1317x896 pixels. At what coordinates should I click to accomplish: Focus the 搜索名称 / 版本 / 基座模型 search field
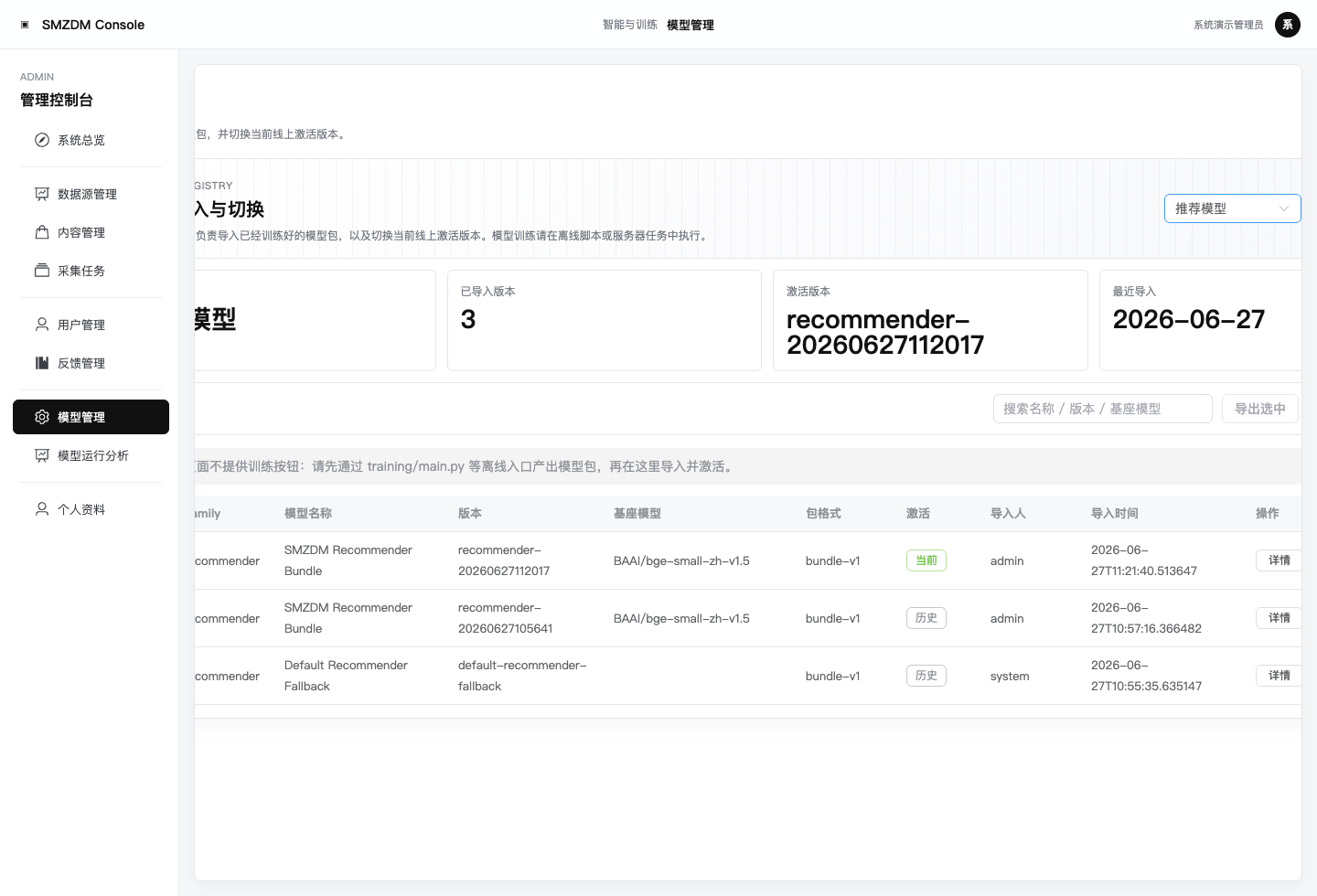tap(1103, 409)
